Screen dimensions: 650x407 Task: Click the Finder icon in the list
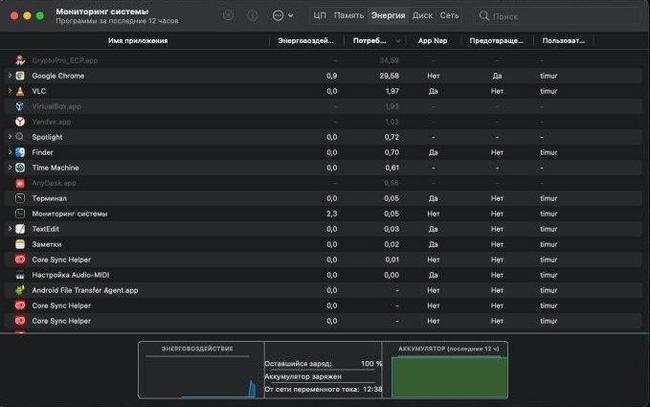coord(21,152)
